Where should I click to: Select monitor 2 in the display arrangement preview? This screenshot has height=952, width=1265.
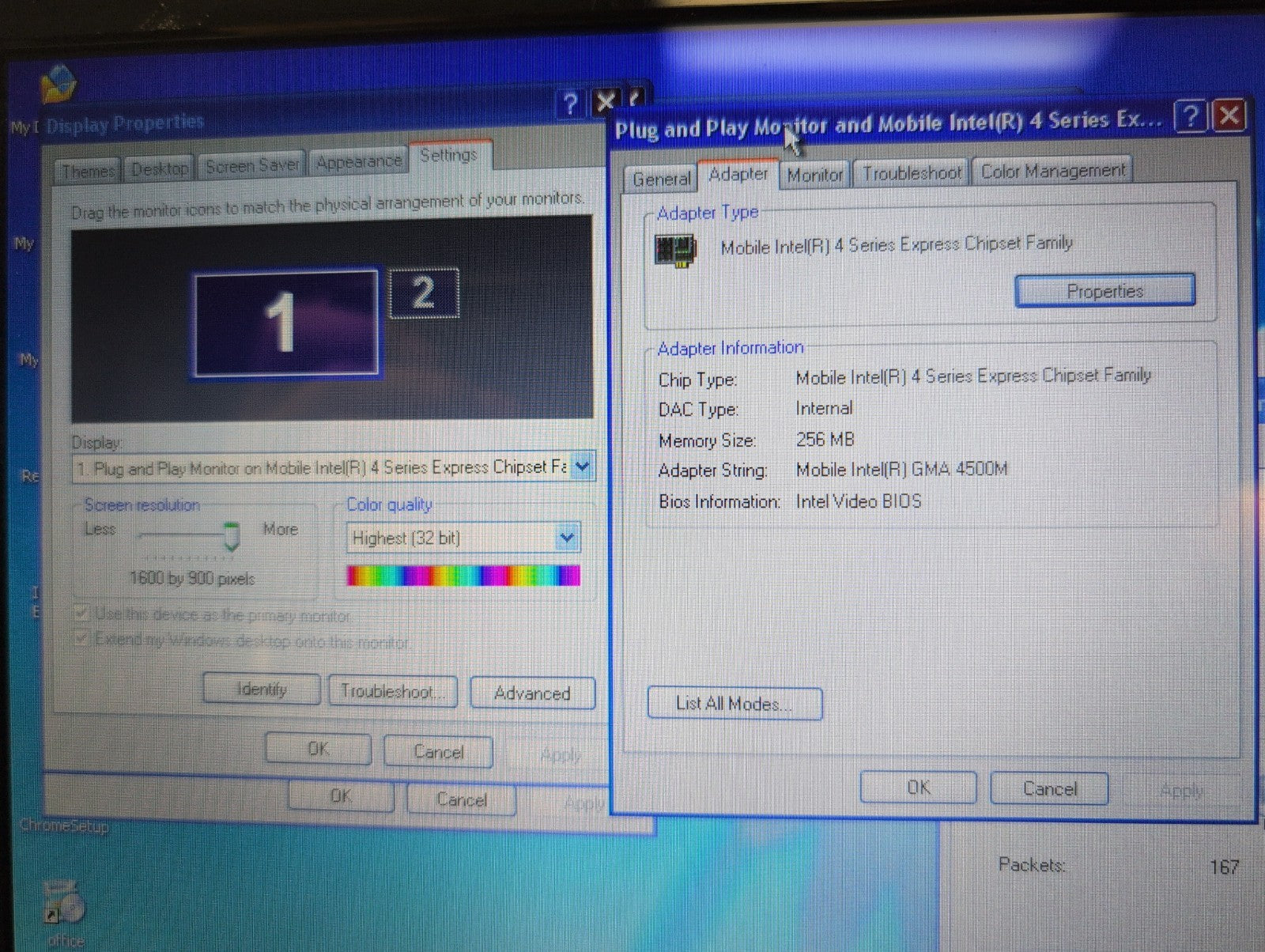coord(424,293)
